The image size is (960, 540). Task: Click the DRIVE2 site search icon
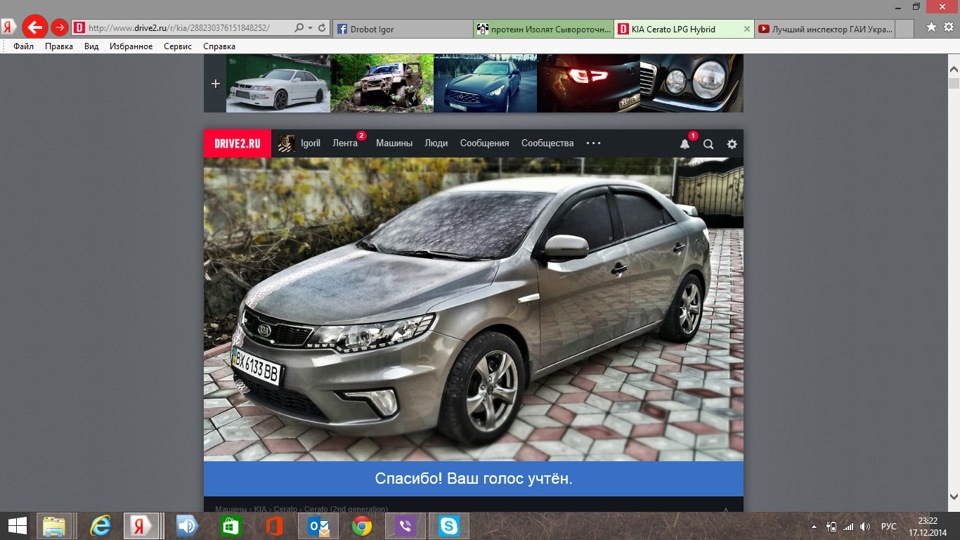tap(708, 144)
